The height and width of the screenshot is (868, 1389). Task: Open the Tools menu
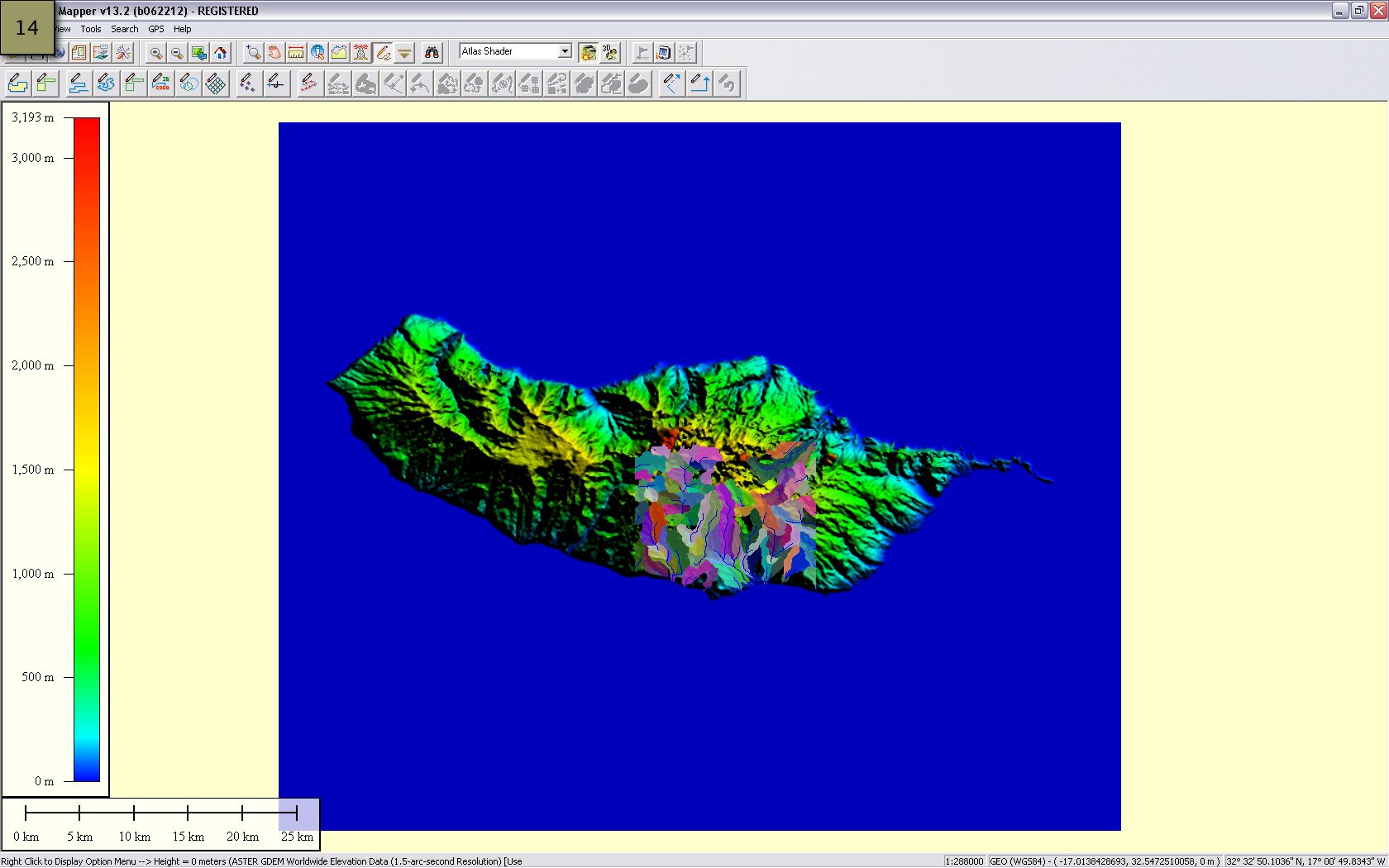pyautogui.click(x=91, y=29)
